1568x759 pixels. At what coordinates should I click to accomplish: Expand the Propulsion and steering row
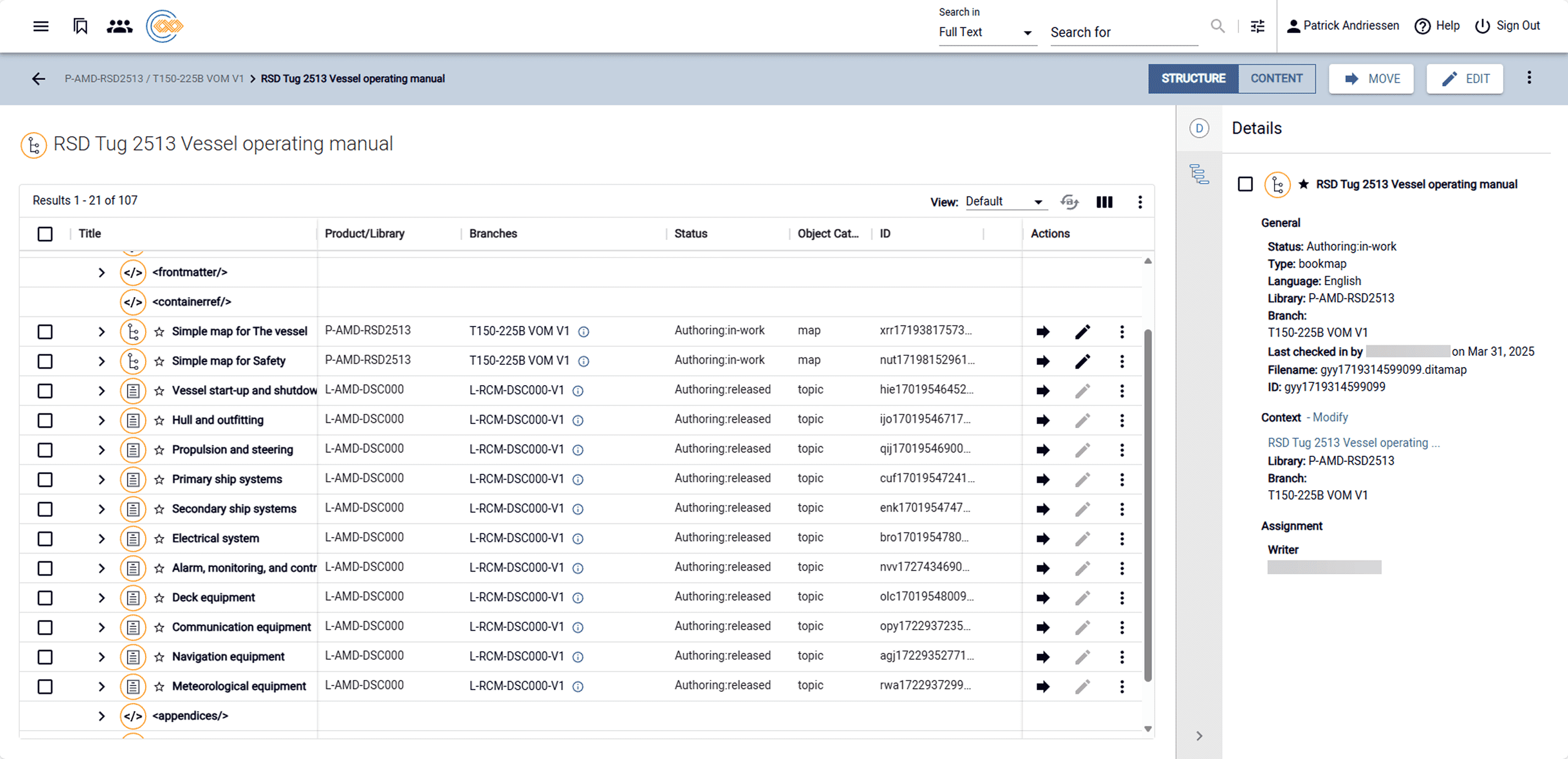click(x=102, y=450)
